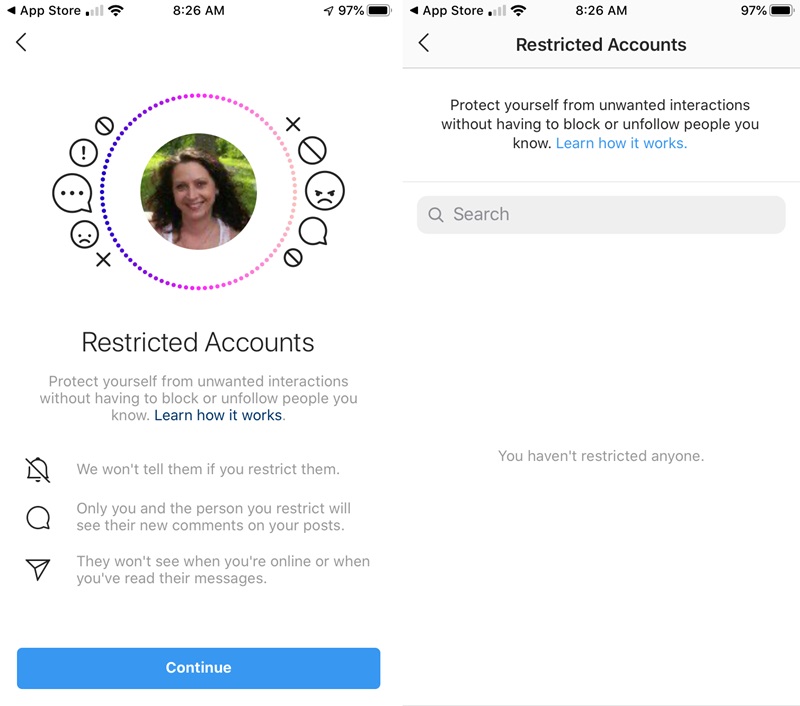800x706 pixels.
Task: Tap the empty speech bubble beside the photo
Action: pyautogui.click(x=313, y=231)
